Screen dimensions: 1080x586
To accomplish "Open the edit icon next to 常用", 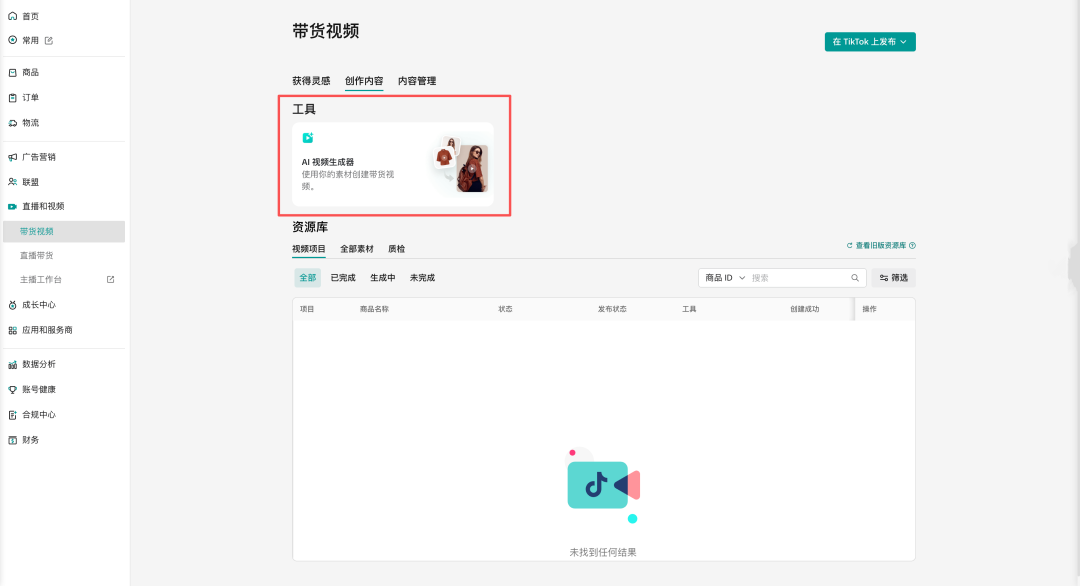I will click(x=49, y=41).
